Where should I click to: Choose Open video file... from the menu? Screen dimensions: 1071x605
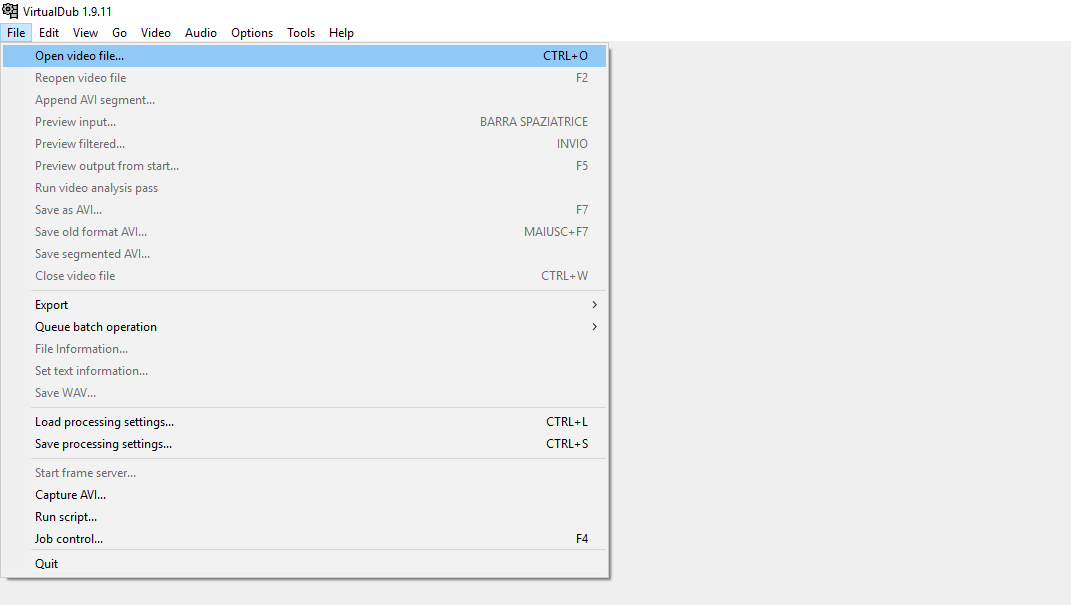305,56
